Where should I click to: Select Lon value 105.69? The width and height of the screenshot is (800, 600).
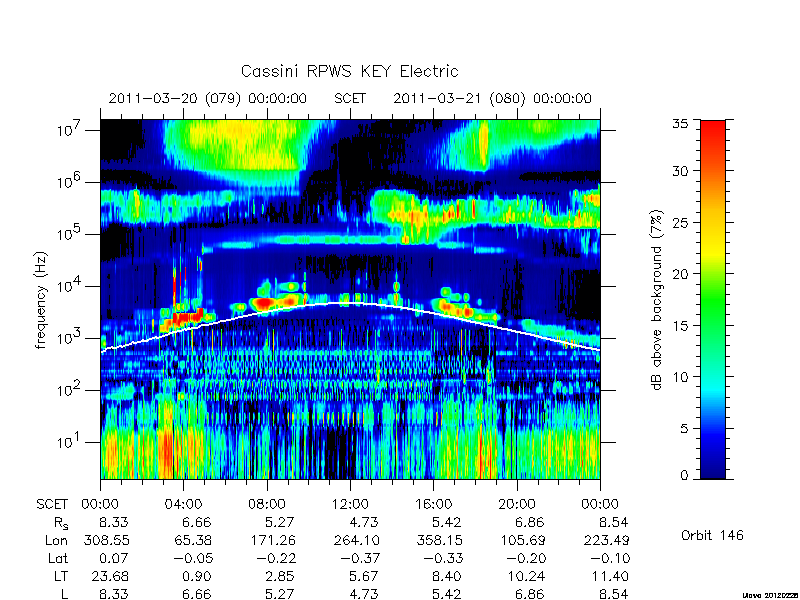[524, 540]
